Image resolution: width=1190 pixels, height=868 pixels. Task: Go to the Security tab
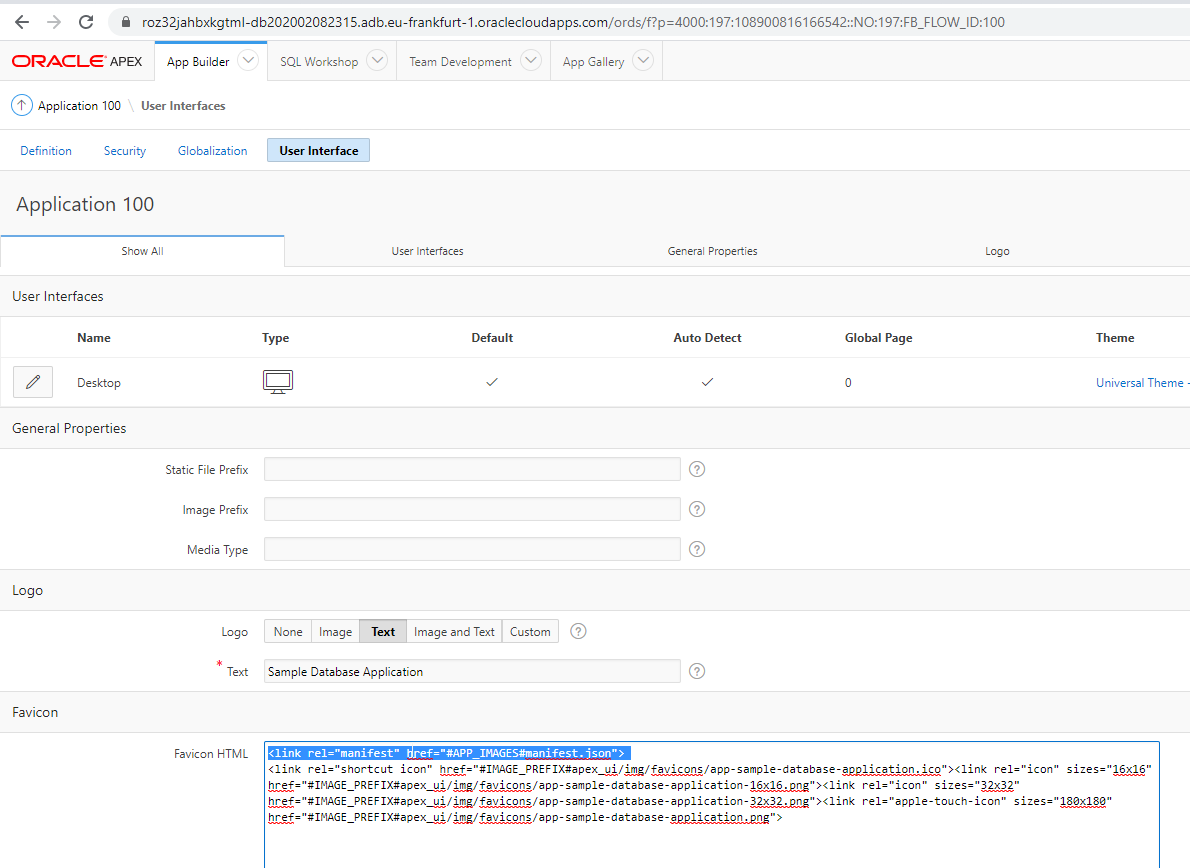[124, 150]
